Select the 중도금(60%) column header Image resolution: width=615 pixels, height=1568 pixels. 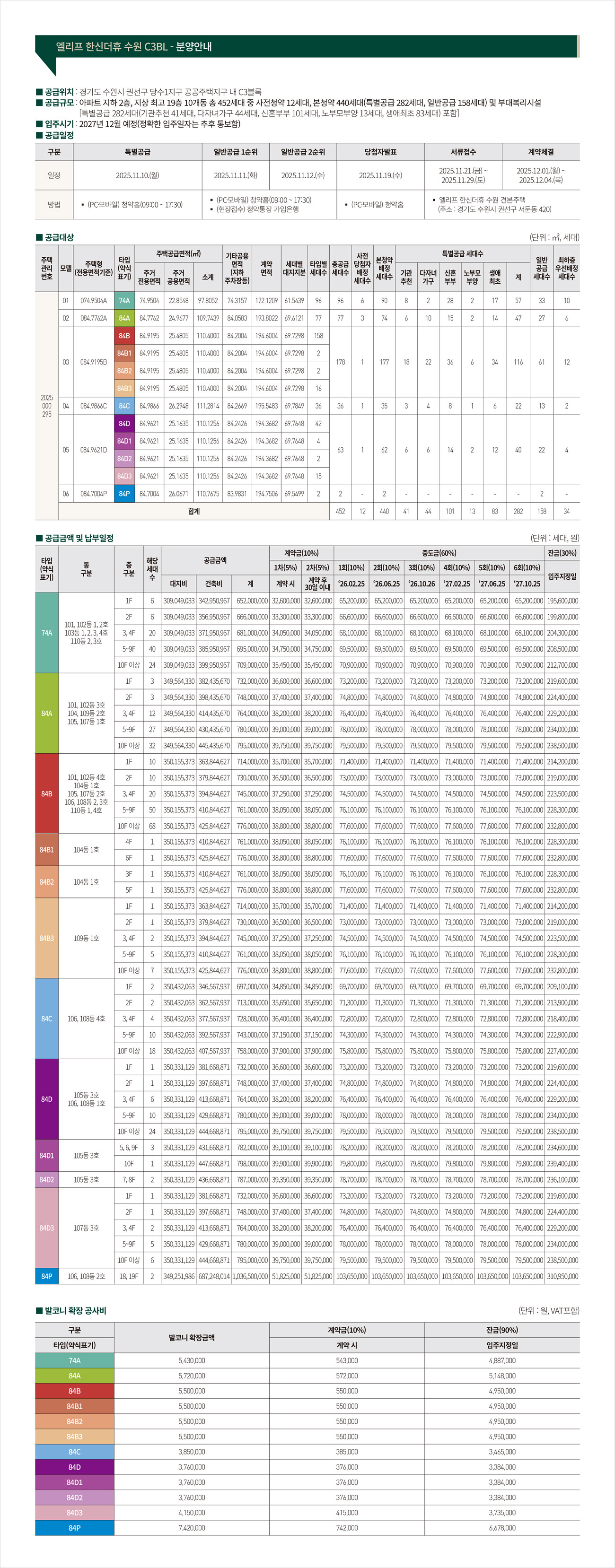point(439,553)
